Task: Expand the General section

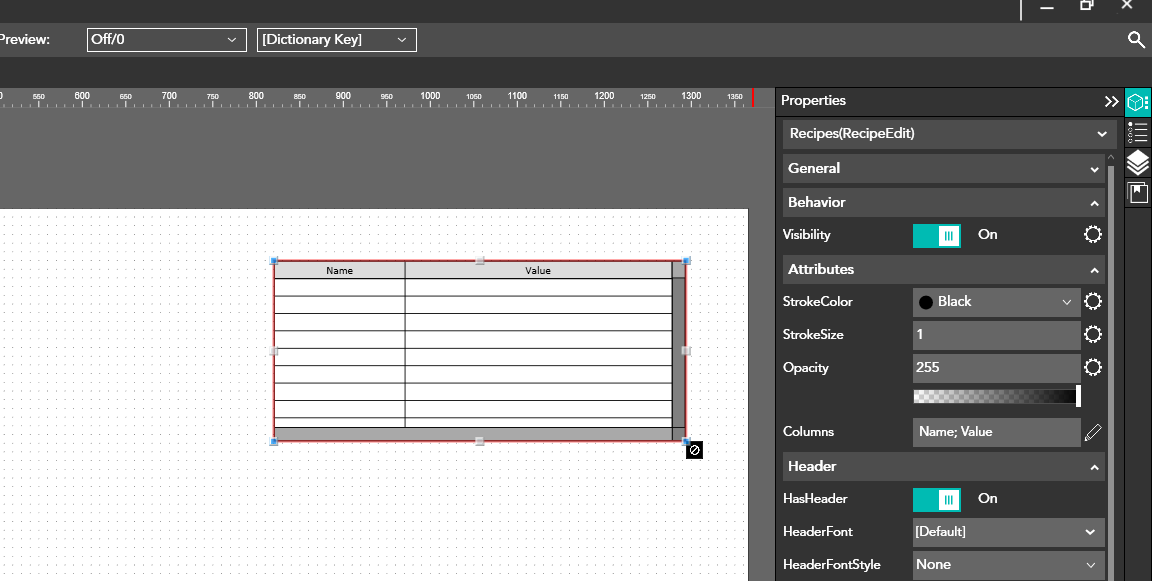Action: click(944, 169)
